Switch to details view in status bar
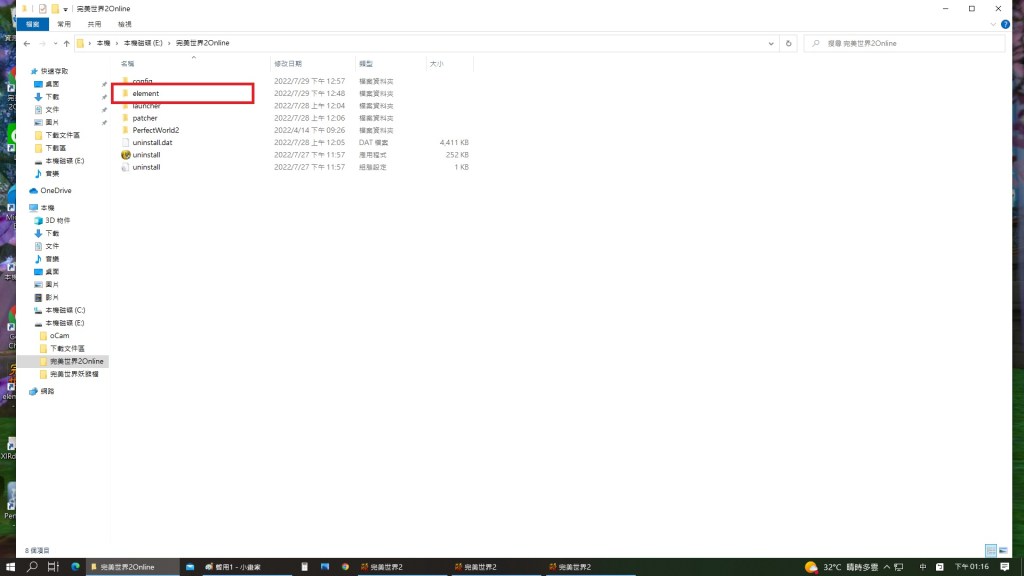The image size is (1024, 576). pyautogui.click(x=990, y=550)
